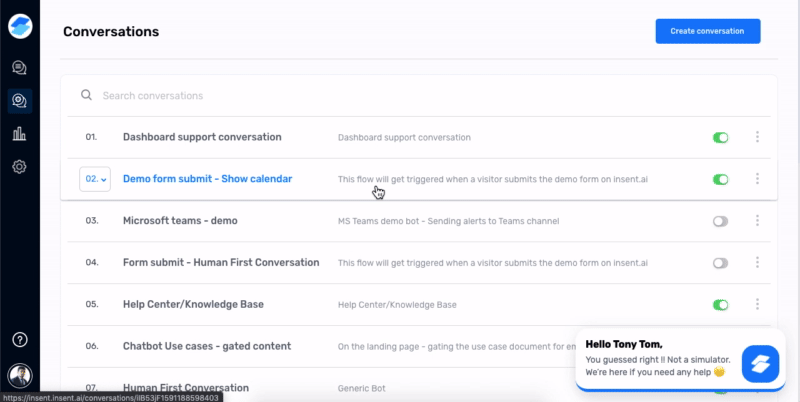Open the inbox chat icon in sidebar

point(19,68)
